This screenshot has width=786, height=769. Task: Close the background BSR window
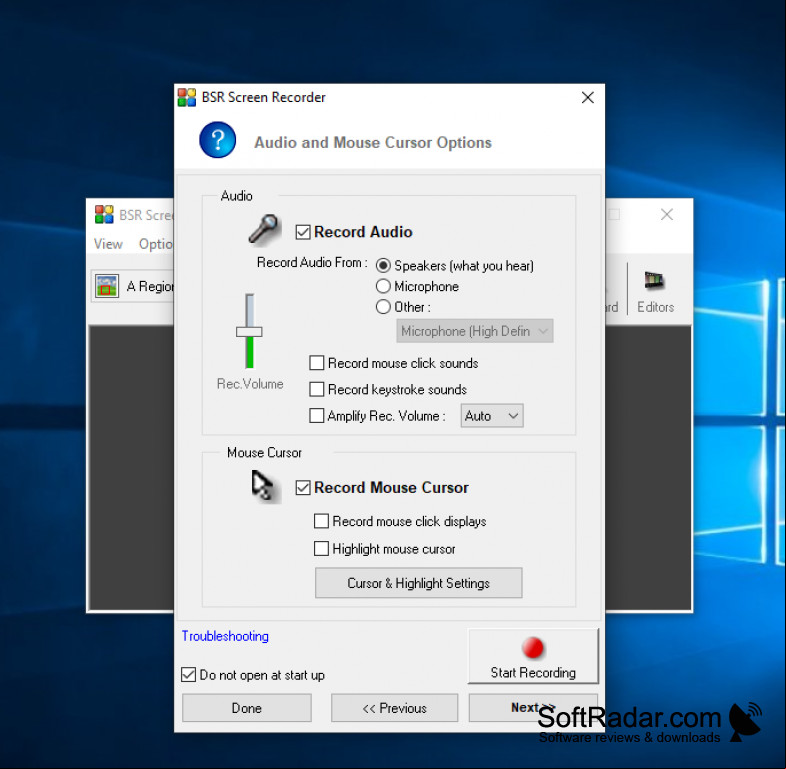tap(666, 215)
